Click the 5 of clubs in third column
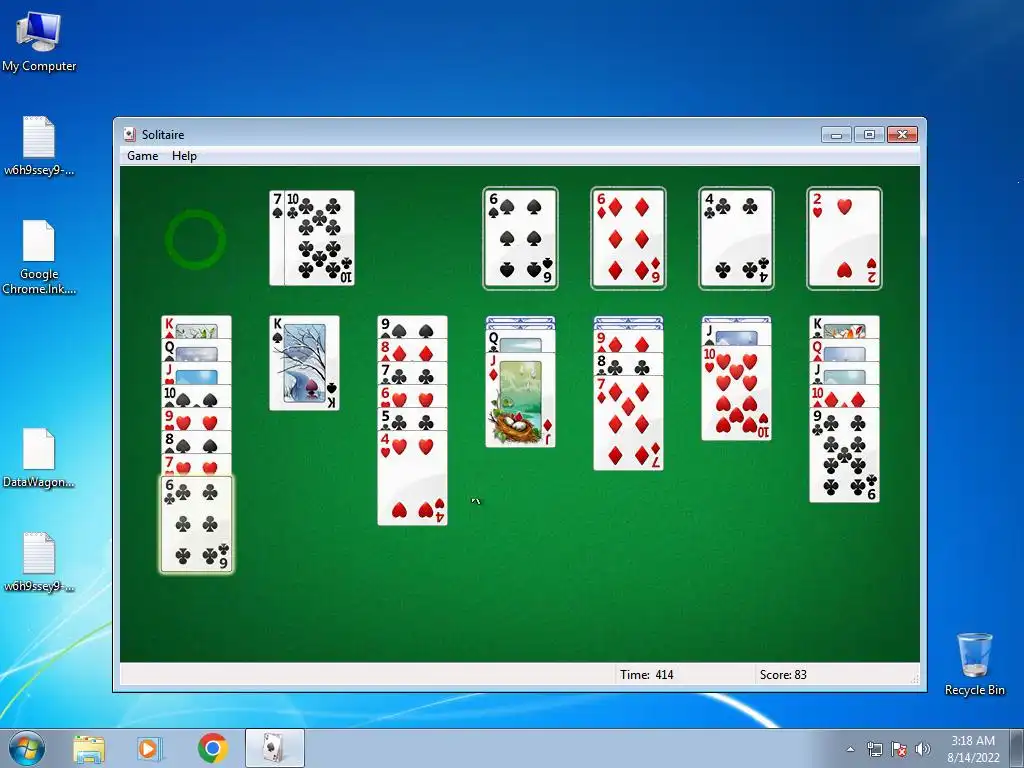Viewport: 1024px width, 768px height. tap(412, 419)
